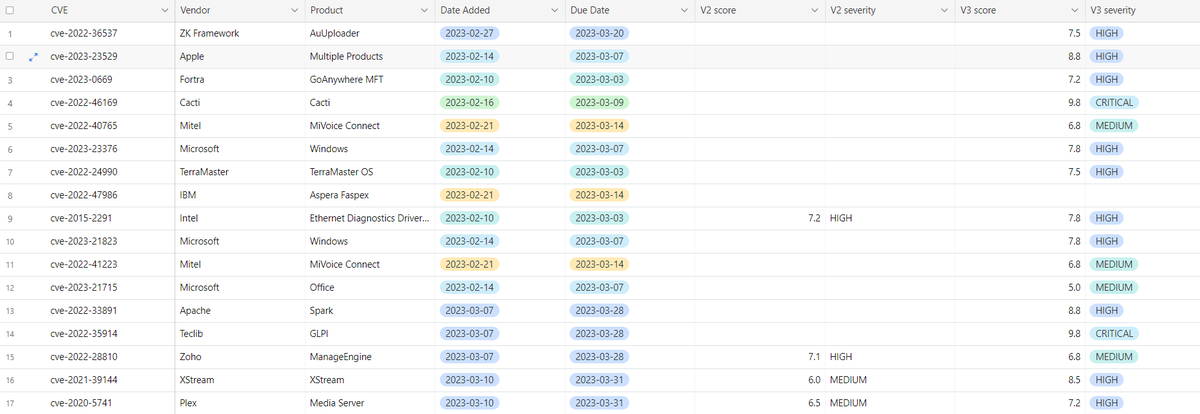Select the Ethernet Diagnostics Driver product cell
This screenshot has width=1200, height=414.
coord(370,217)
